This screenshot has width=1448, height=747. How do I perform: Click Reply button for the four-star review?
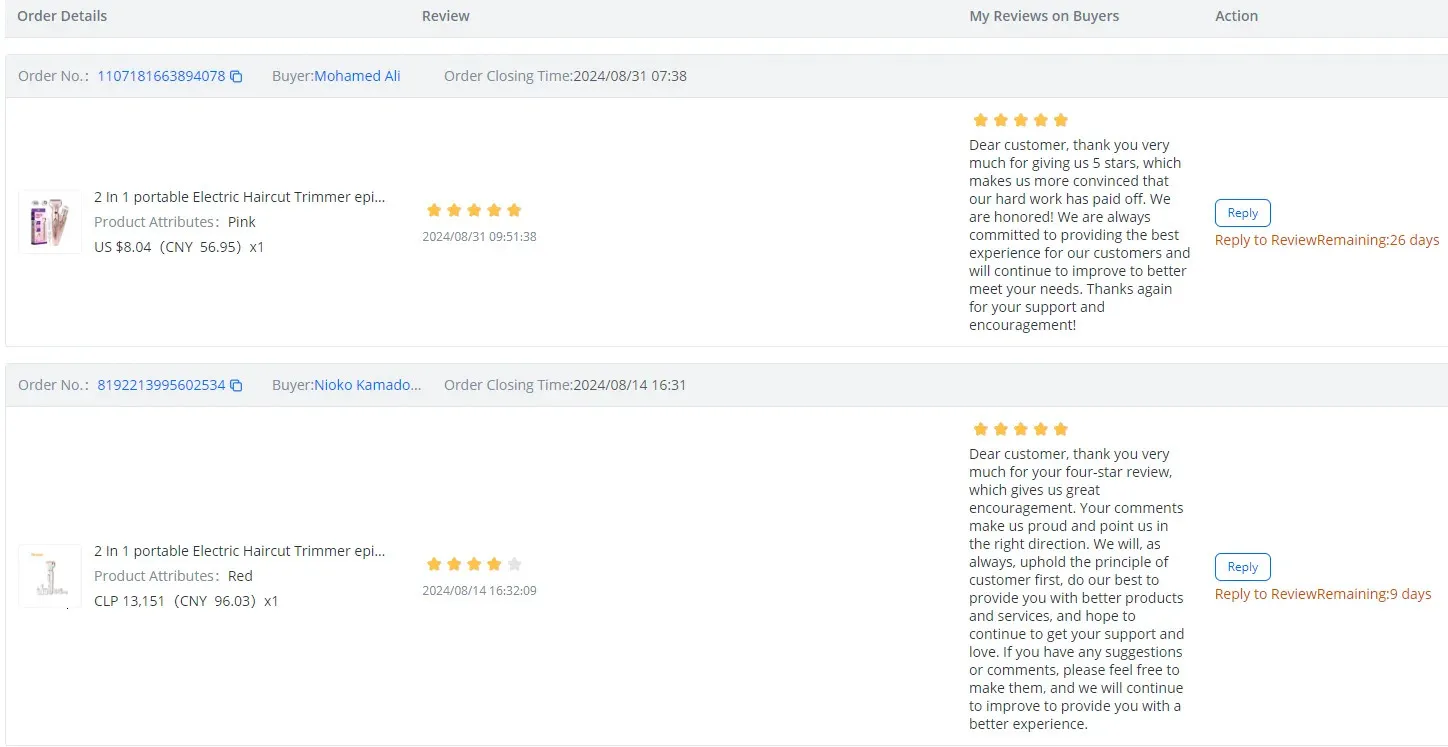[1242, 567]
